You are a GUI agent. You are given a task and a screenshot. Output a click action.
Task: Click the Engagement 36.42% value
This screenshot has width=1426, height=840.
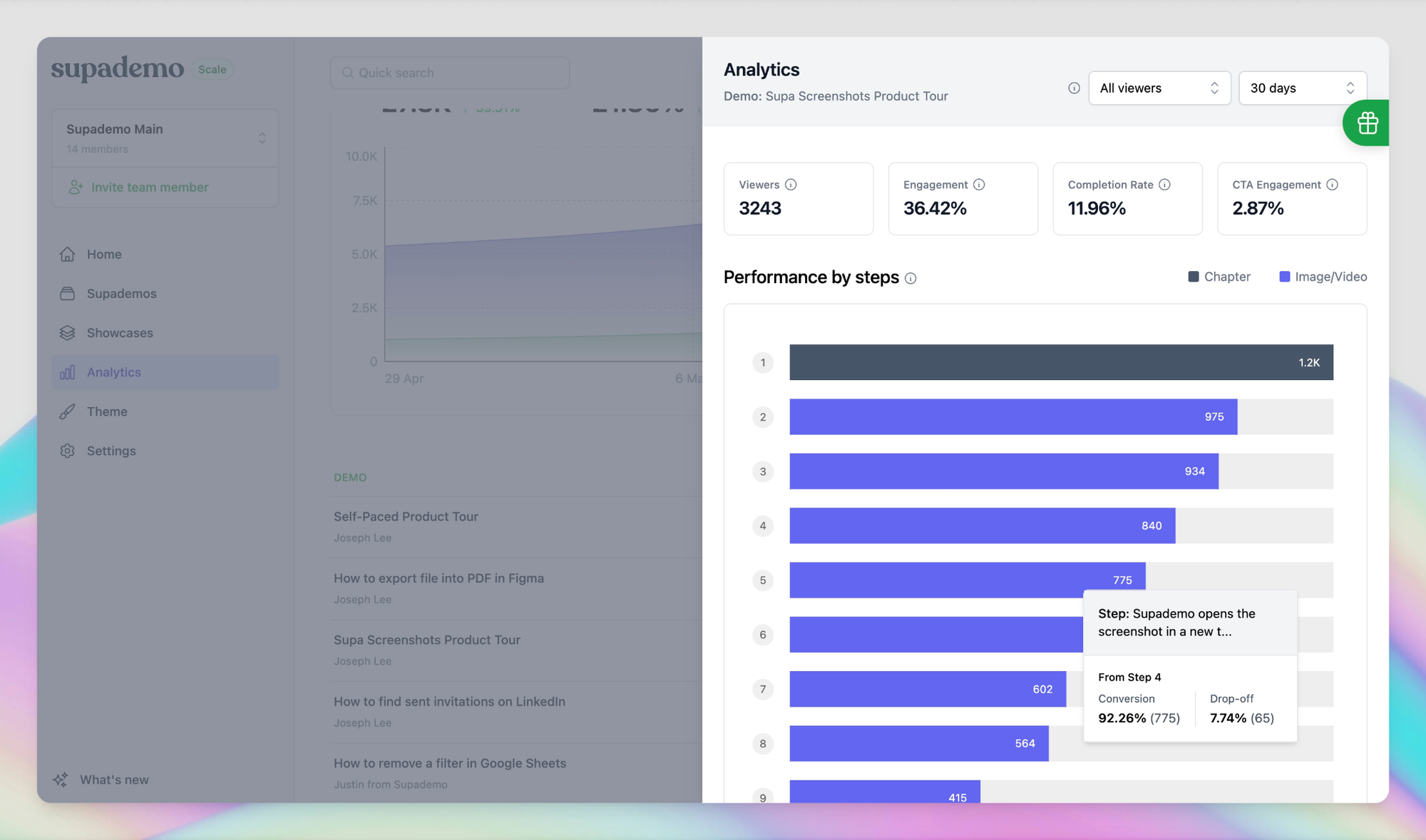click(935, 208)
